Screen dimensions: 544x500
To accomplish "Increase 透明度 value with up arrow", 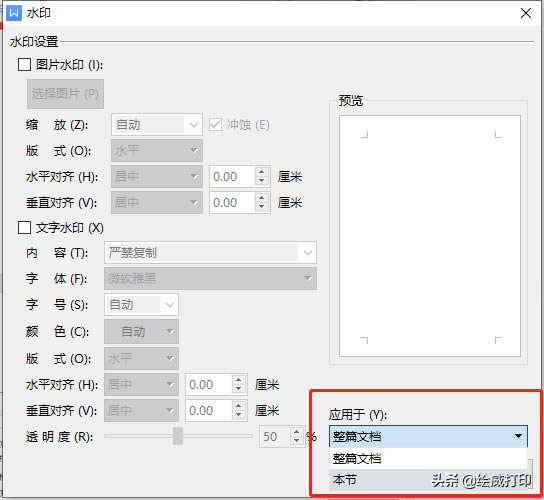I will [296, 432].
